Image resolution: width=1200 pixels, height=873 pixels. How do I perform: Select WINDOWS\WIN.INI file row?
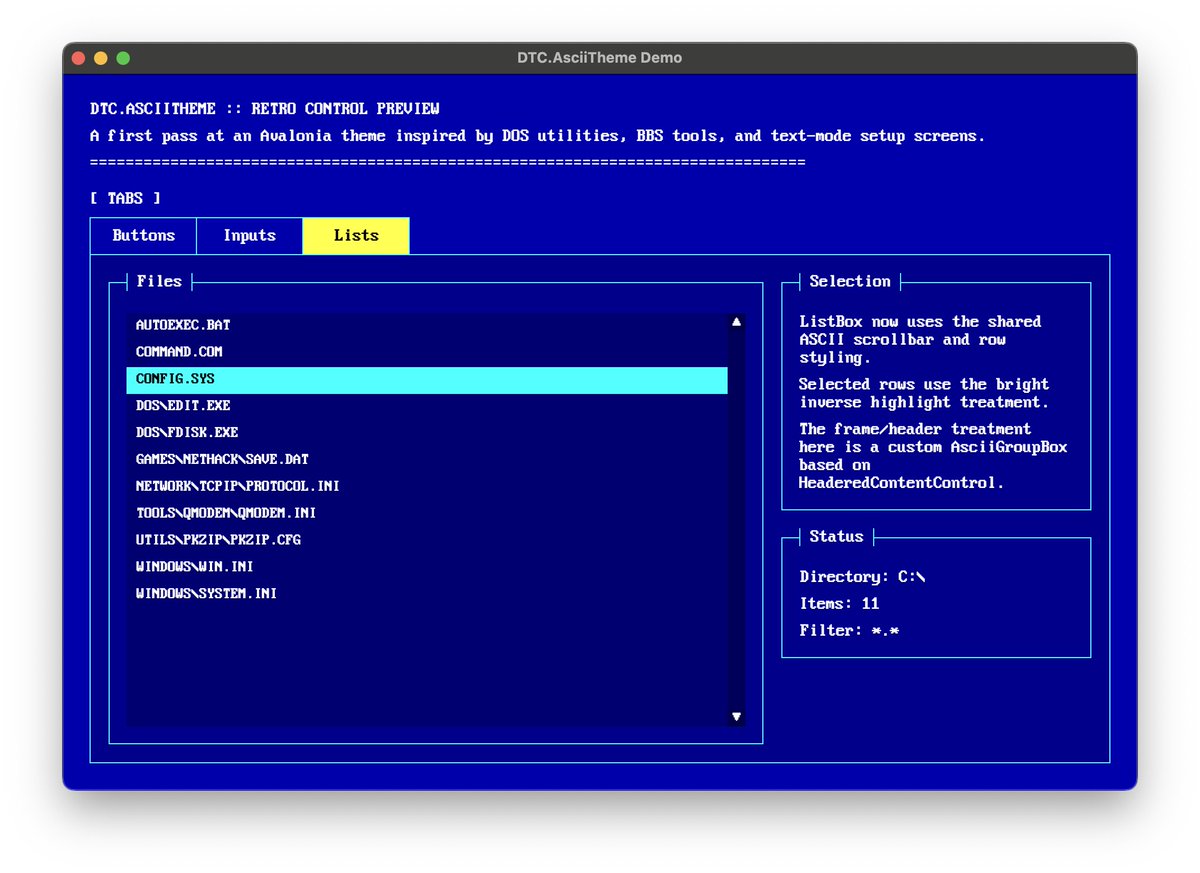tap(427, 568)
